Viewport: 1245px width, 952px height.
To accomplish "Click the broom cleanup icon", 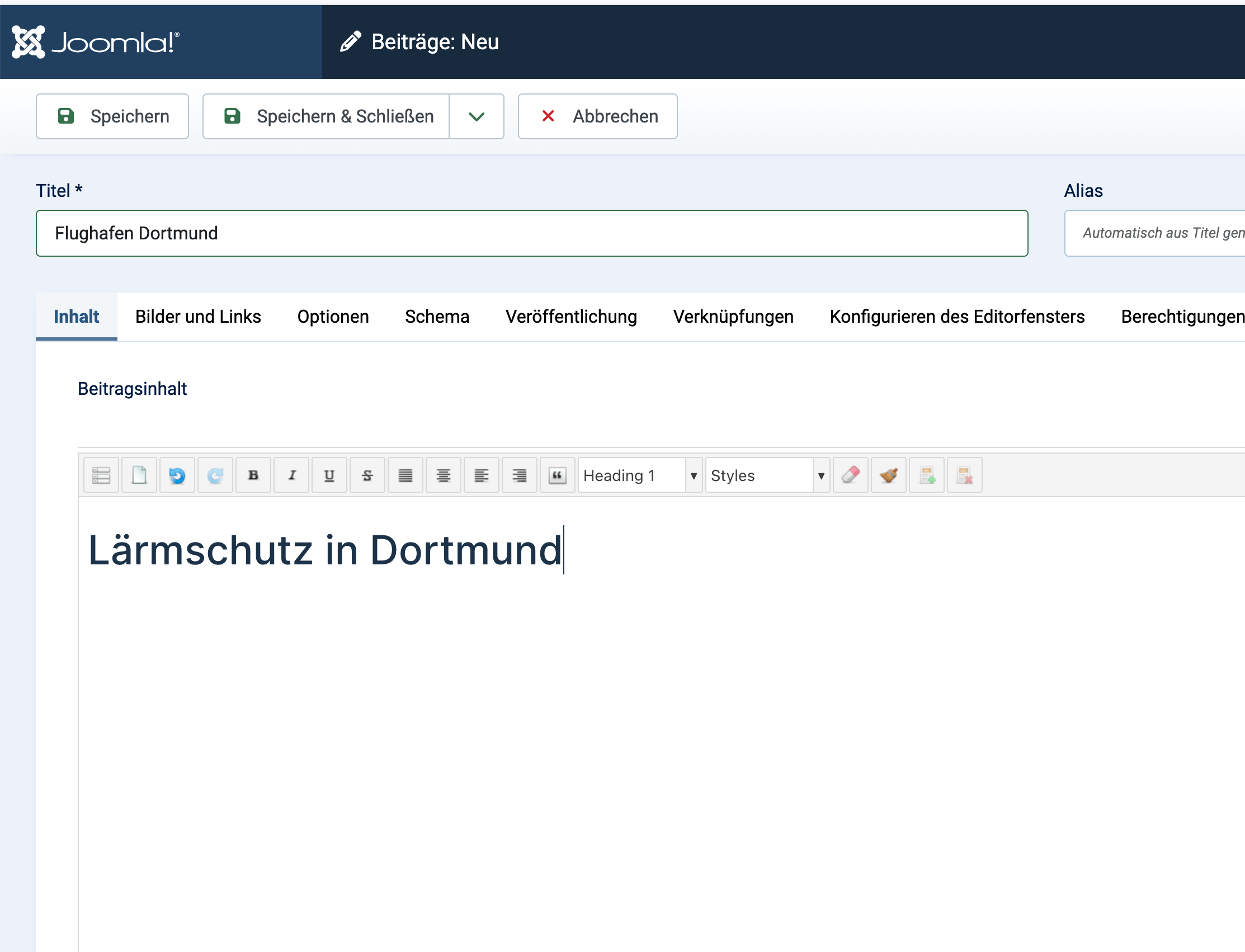I will coord(889,475).
